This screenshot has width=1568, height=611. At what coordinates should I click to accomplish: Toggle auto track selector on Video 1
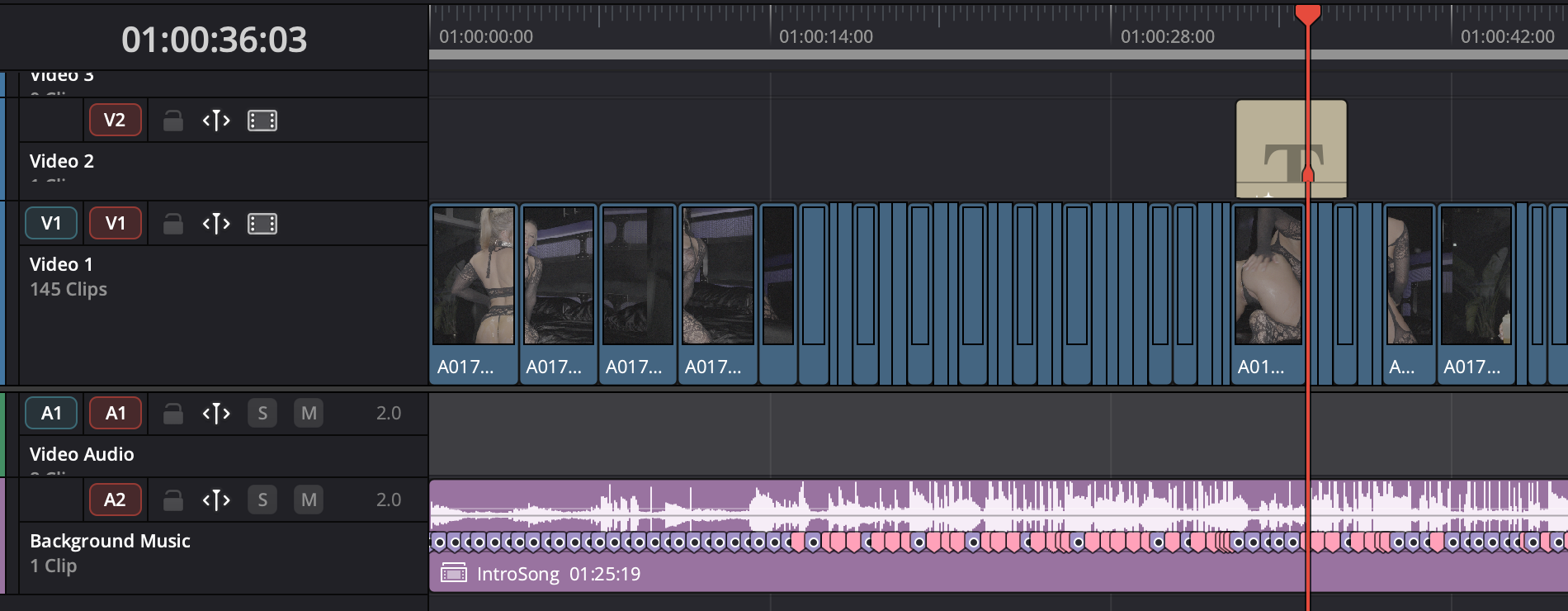tap(216, 224)
